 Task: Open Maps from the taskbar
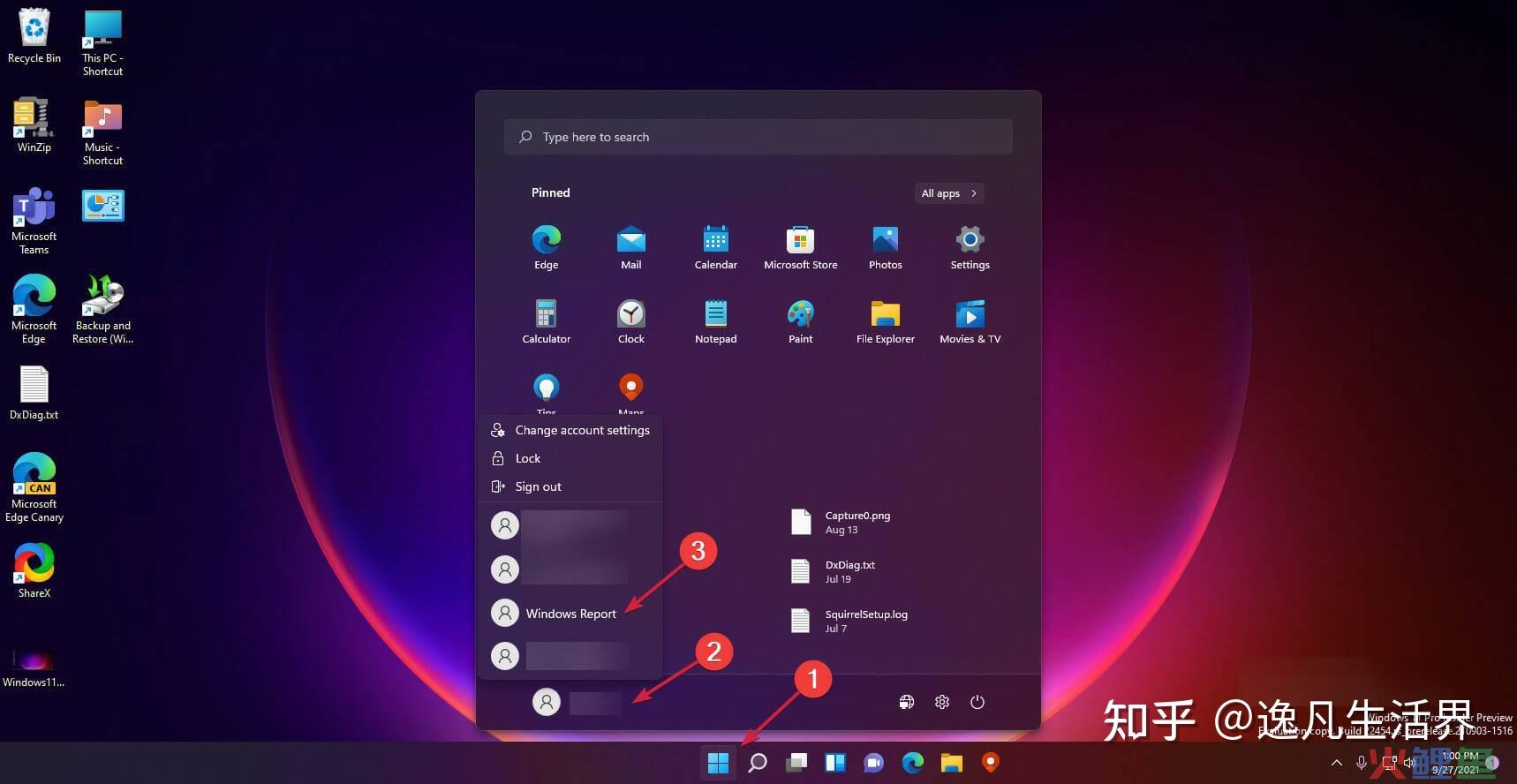pyautogui.click(x=991, y=762)
